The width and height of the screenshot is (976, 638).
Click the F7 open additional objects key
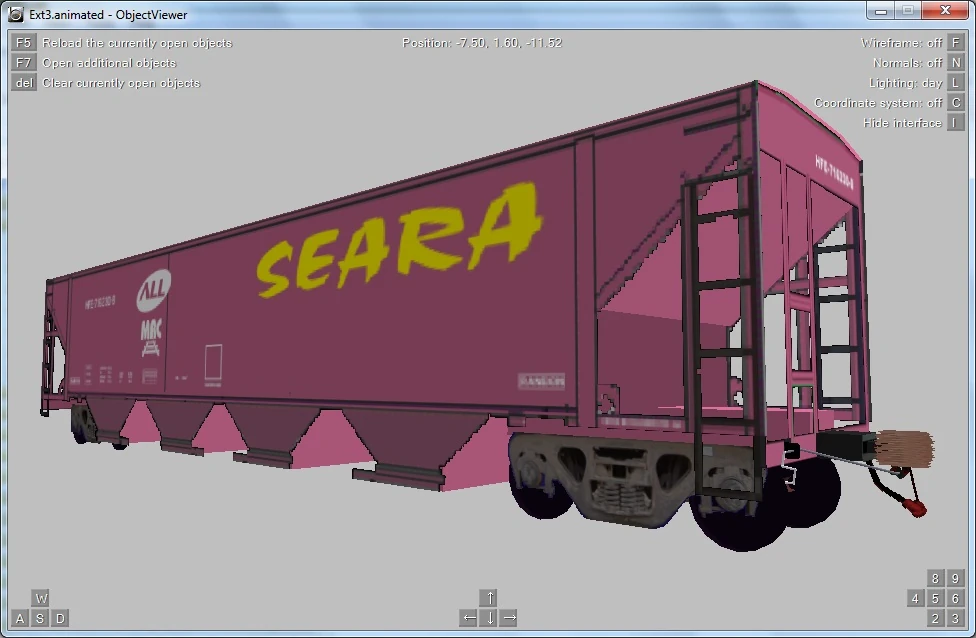pos(23,63)
